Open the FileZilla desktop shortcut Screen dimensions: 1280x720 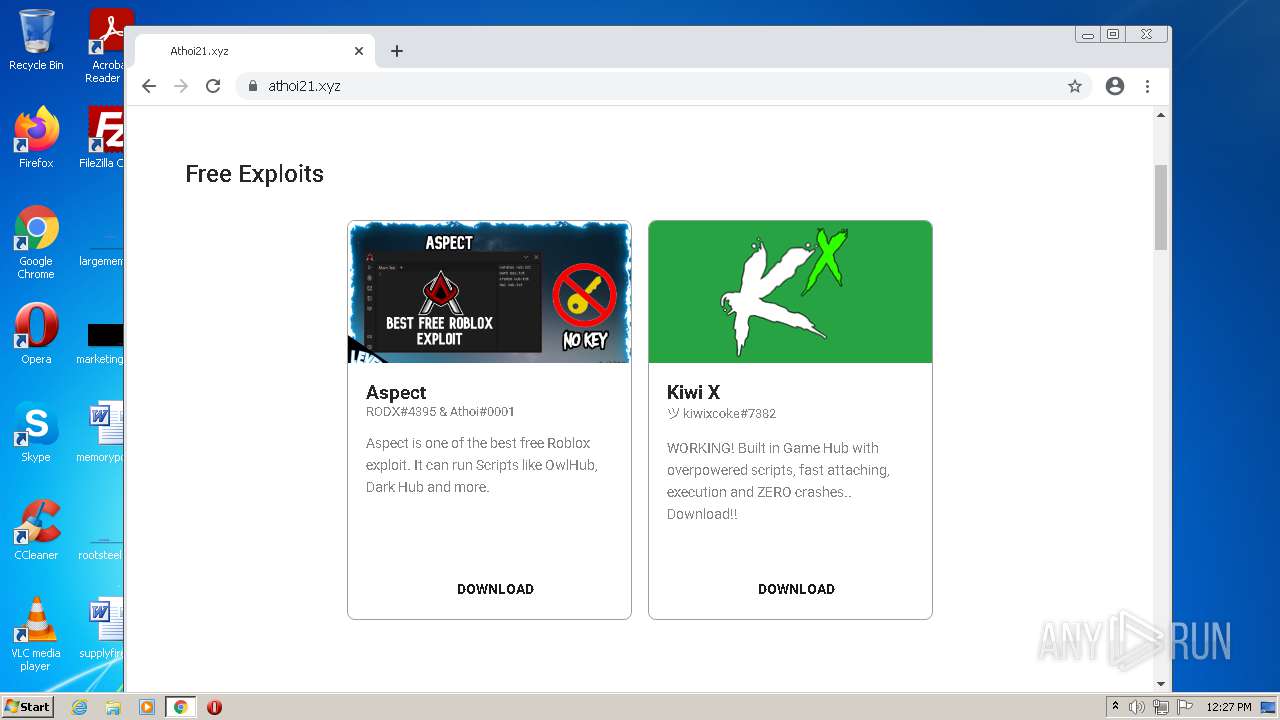(x=102, y=138)
